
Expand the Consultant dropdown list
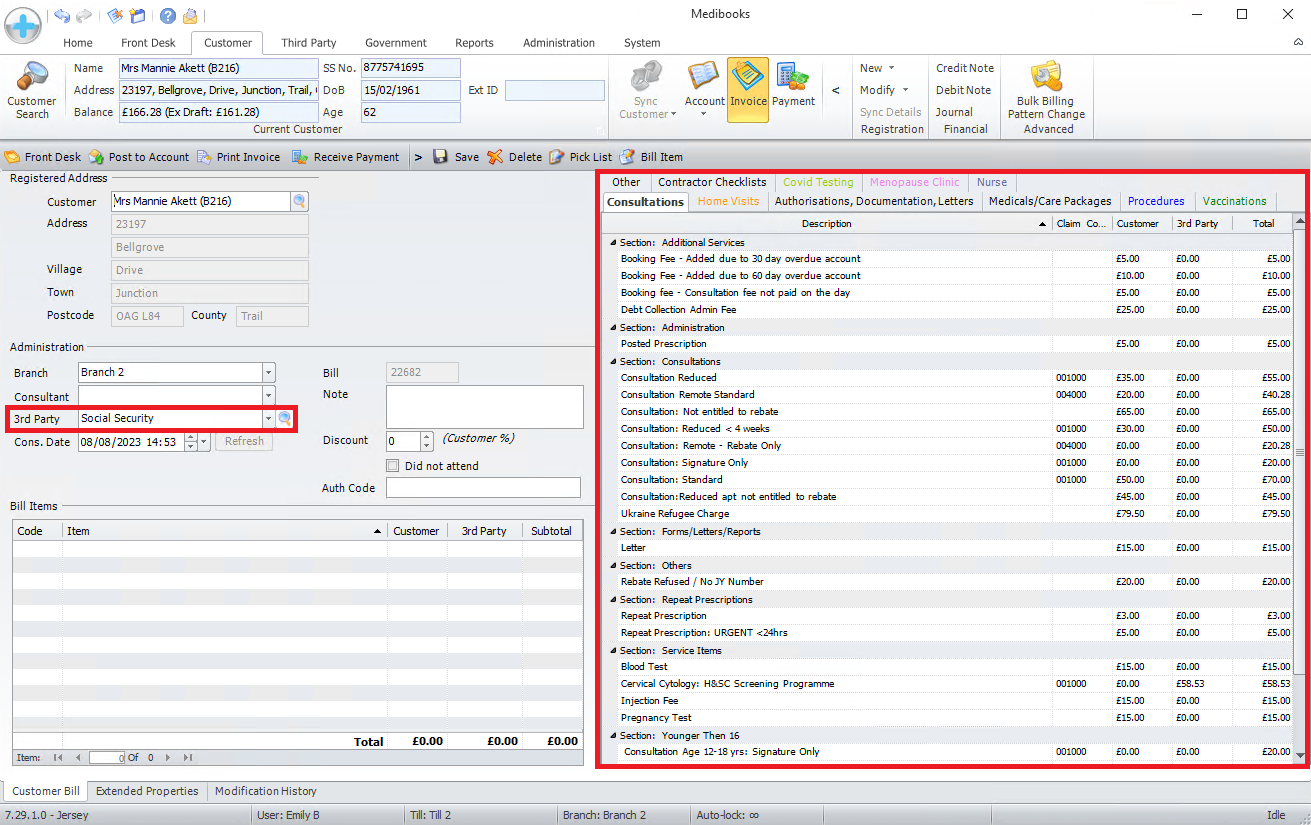coord(268,396)
